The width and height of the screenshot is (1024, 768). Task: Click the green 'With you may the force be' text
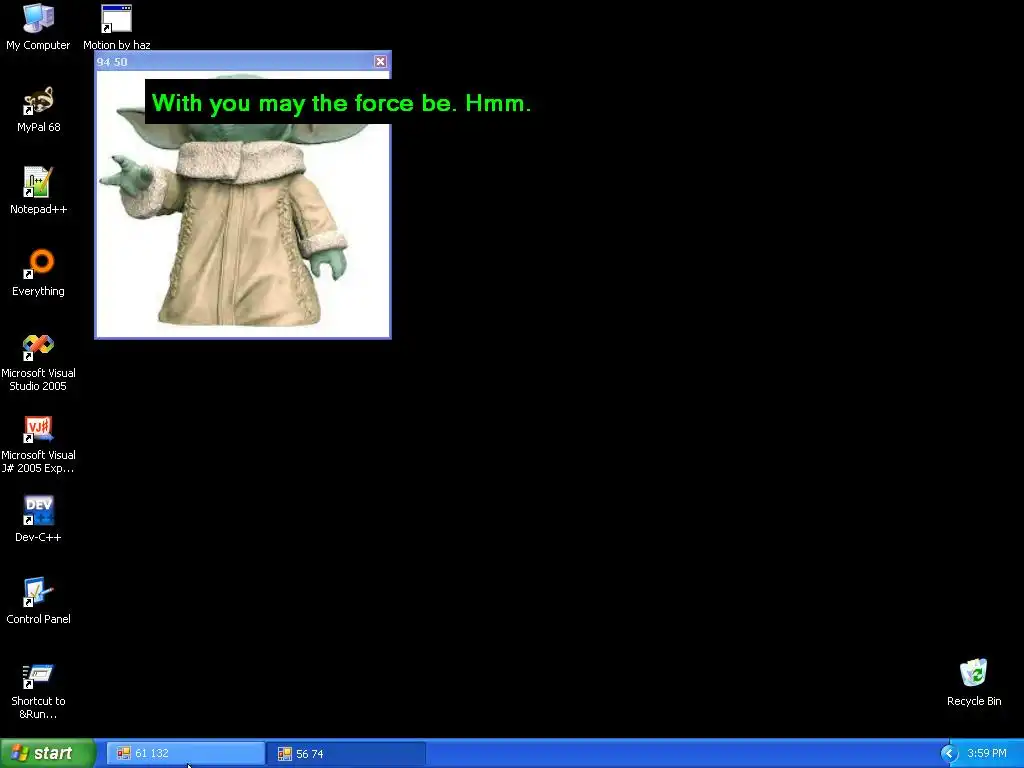point(341,103)
